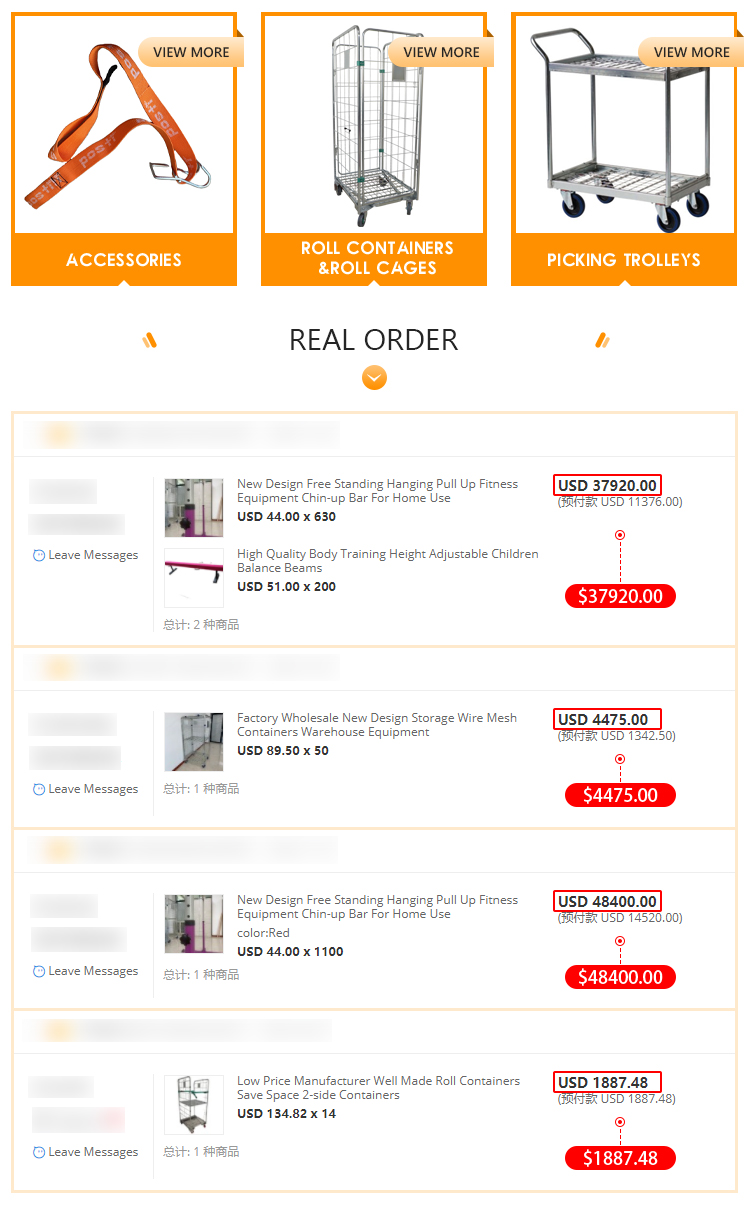750x1220 pixels.
Task: Open the ROLL CONTAINERS & ROLL CAGES tab
Action: [x=374, y=260]
